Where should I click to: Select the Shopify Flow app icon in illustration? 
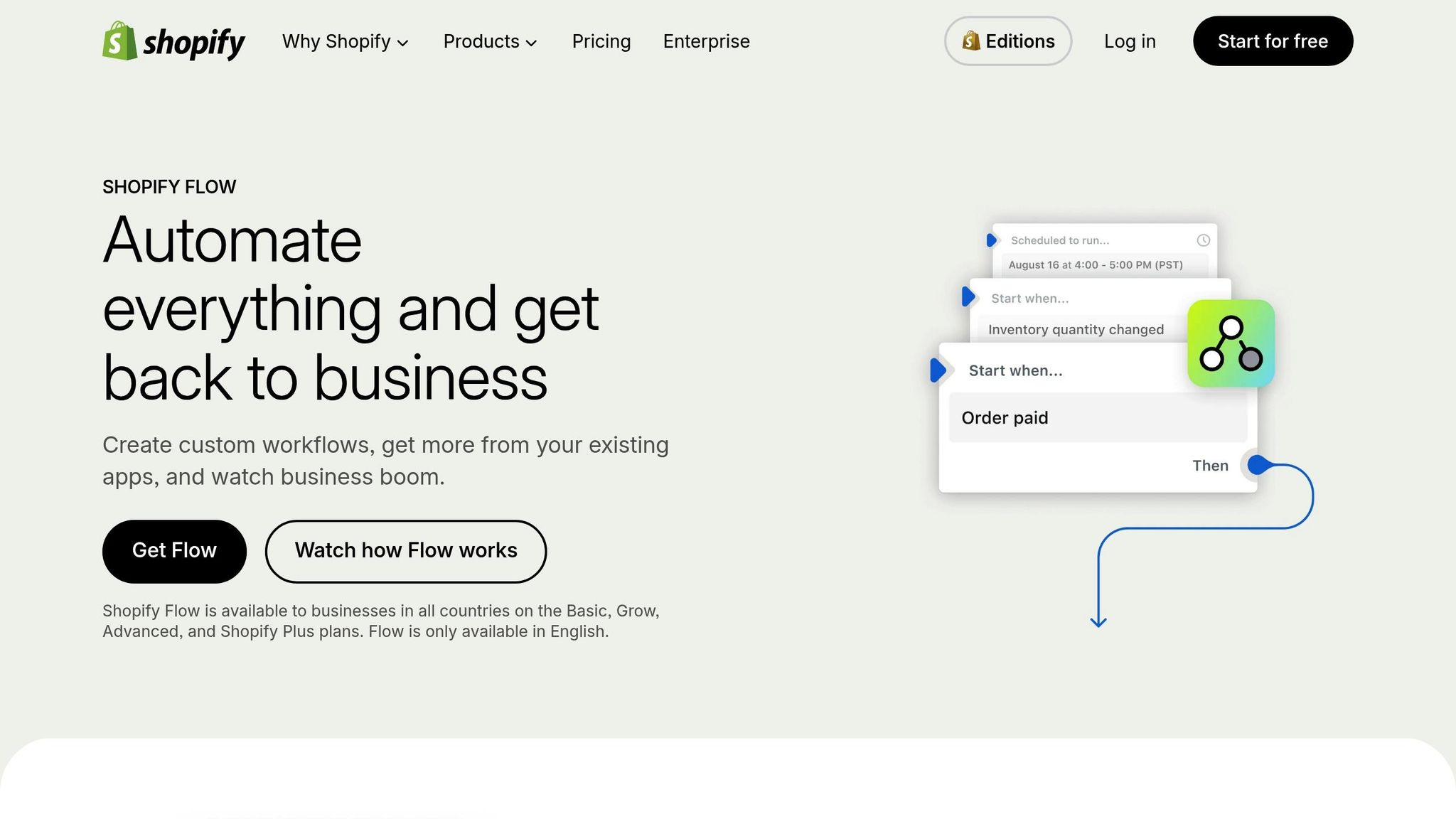coord(1231,343)
